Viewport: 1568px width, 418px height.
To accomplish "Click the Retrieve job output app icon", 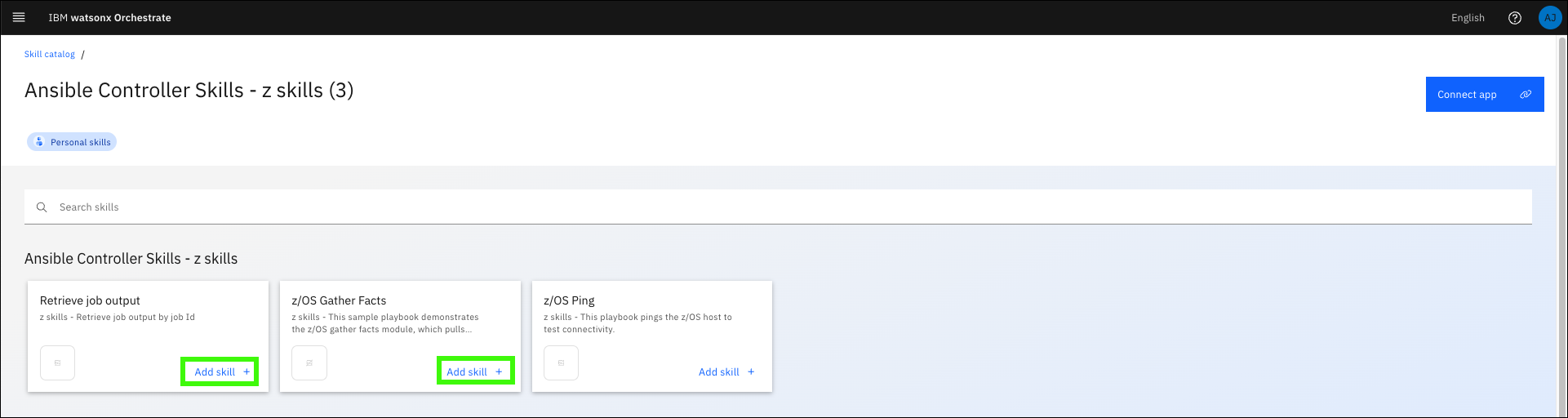I will pyautogui.click(x=57, y=362).
